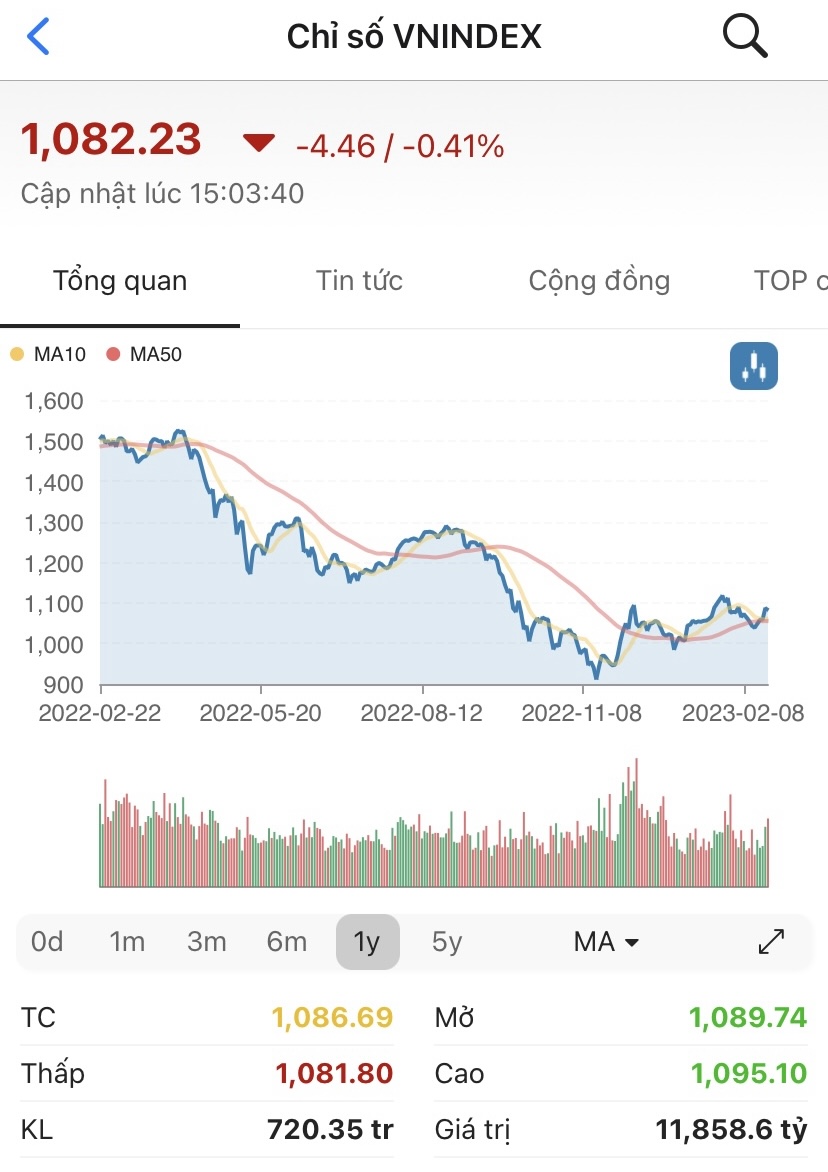Select the 1y time range
828x1172 pixels.
[x=367, y=942]
